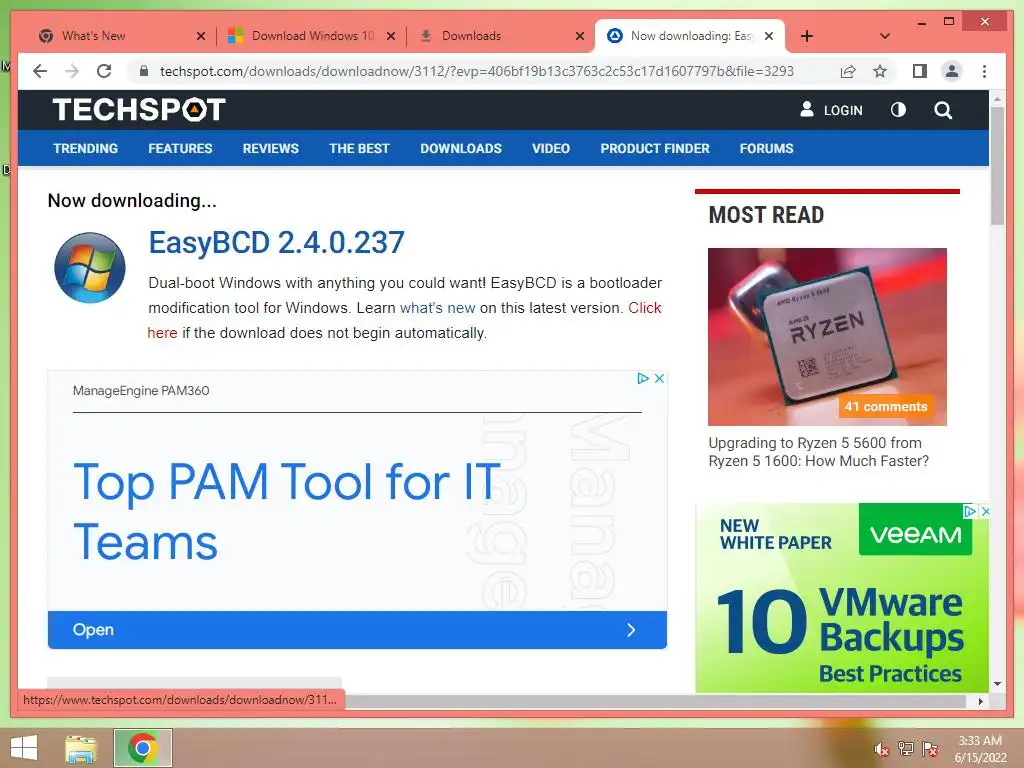
Task: Open TechSpot search via magnifier icon
Action: (943, 110)
